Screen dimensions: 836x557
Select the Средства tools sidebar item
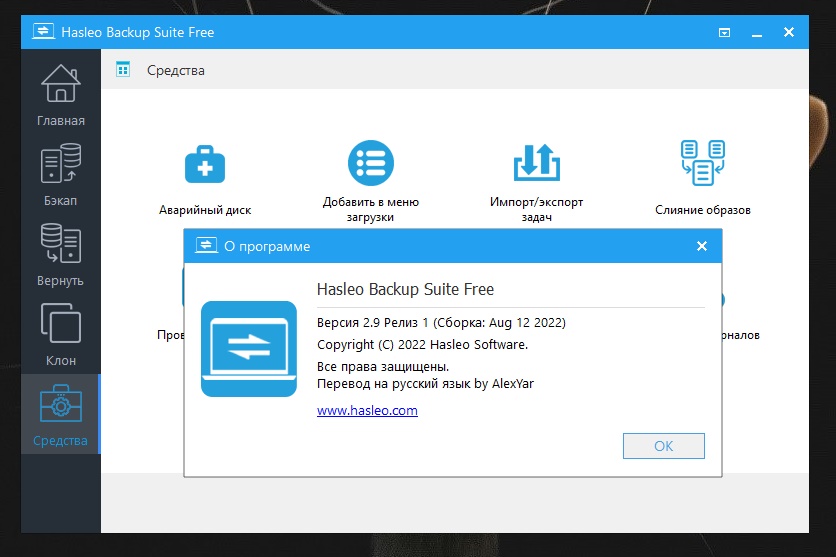point(61,414)
